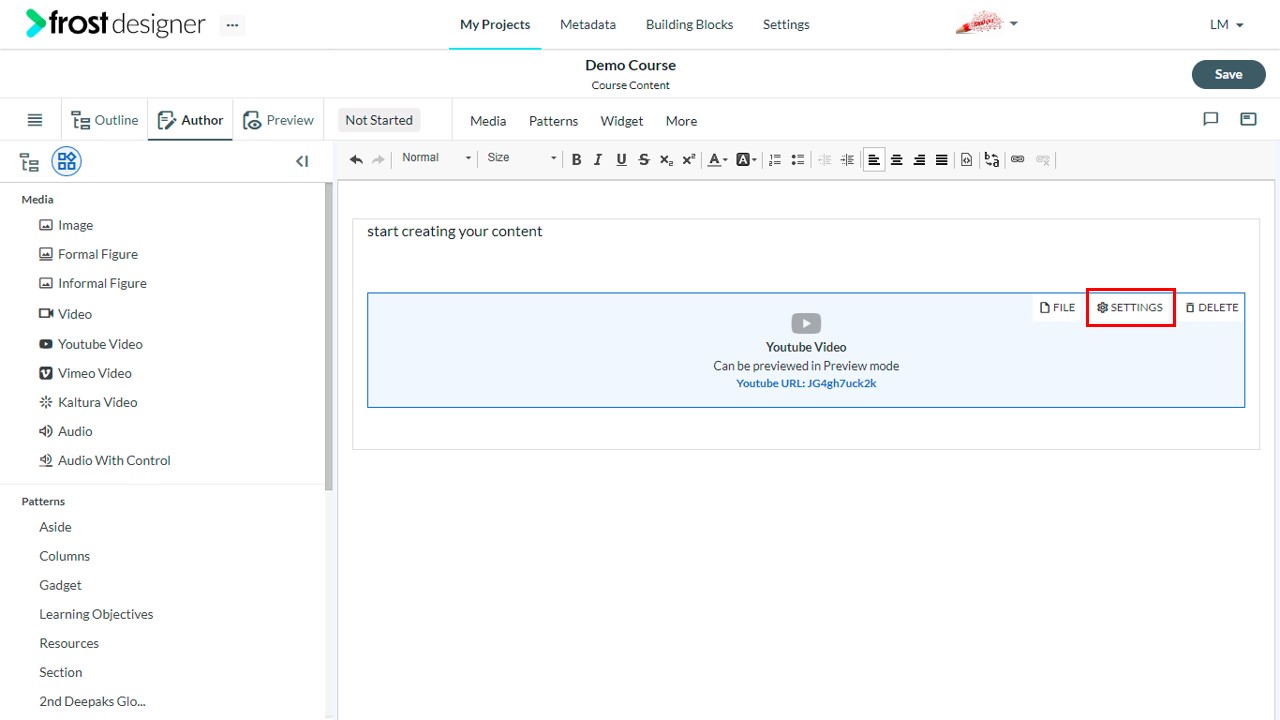Insert a numbered list

(x=775, y=160)
